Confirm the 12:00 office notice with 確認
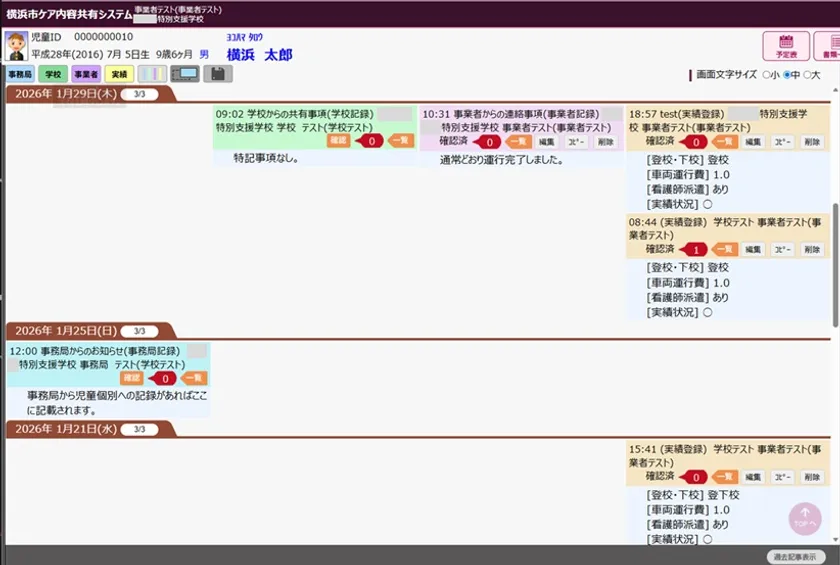Image resolution: width=840 pixels, height=565 pixels. [131, 378]
